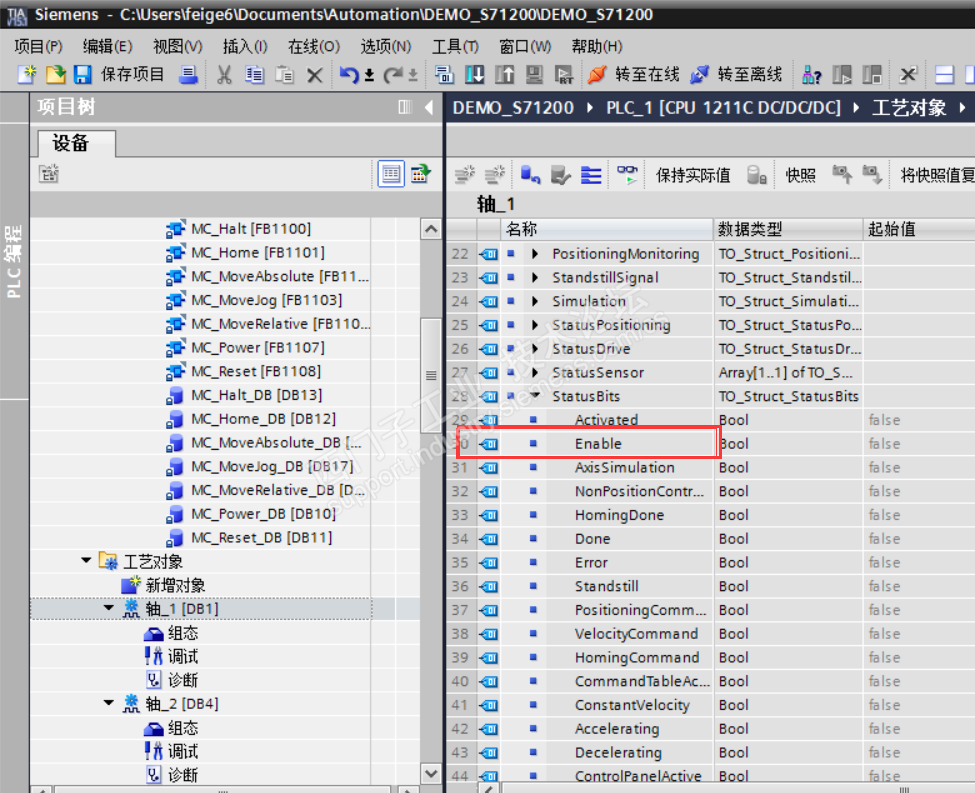
Task: Click project tree scrollbar up arrow
Action: click(x=430, y=230)
